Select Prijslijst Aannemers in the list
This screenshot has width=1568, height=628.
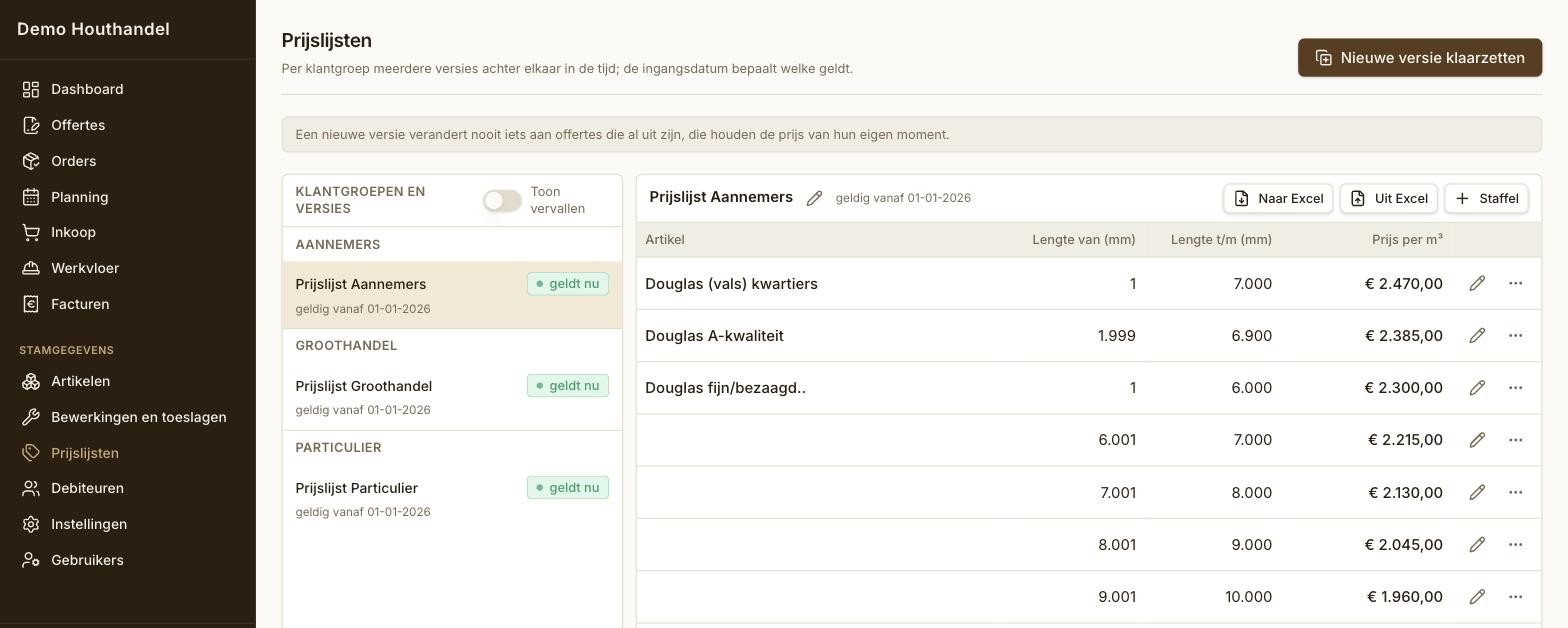click(452, 295)
